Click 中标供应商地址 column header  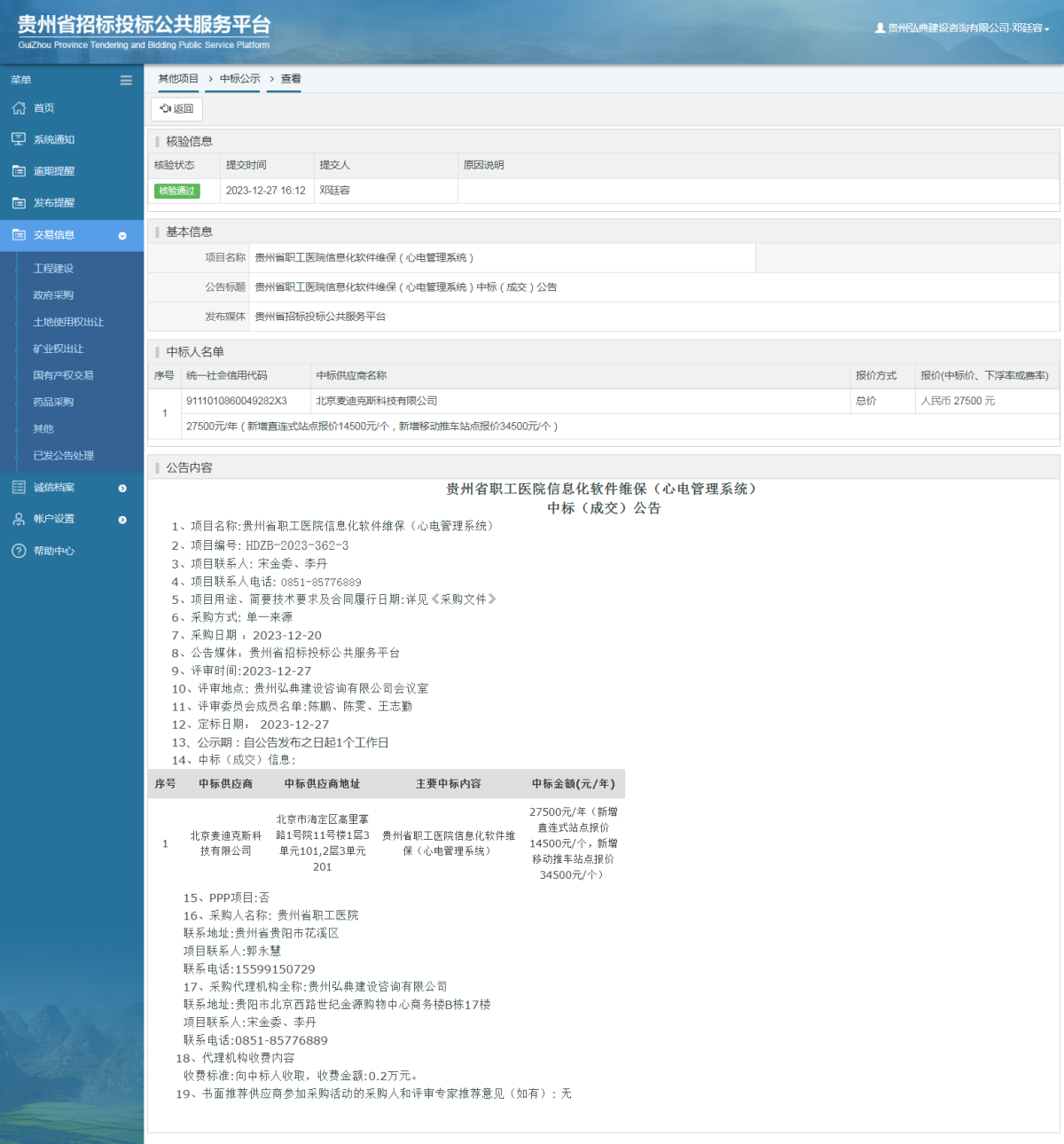click(x=322, y=784)
